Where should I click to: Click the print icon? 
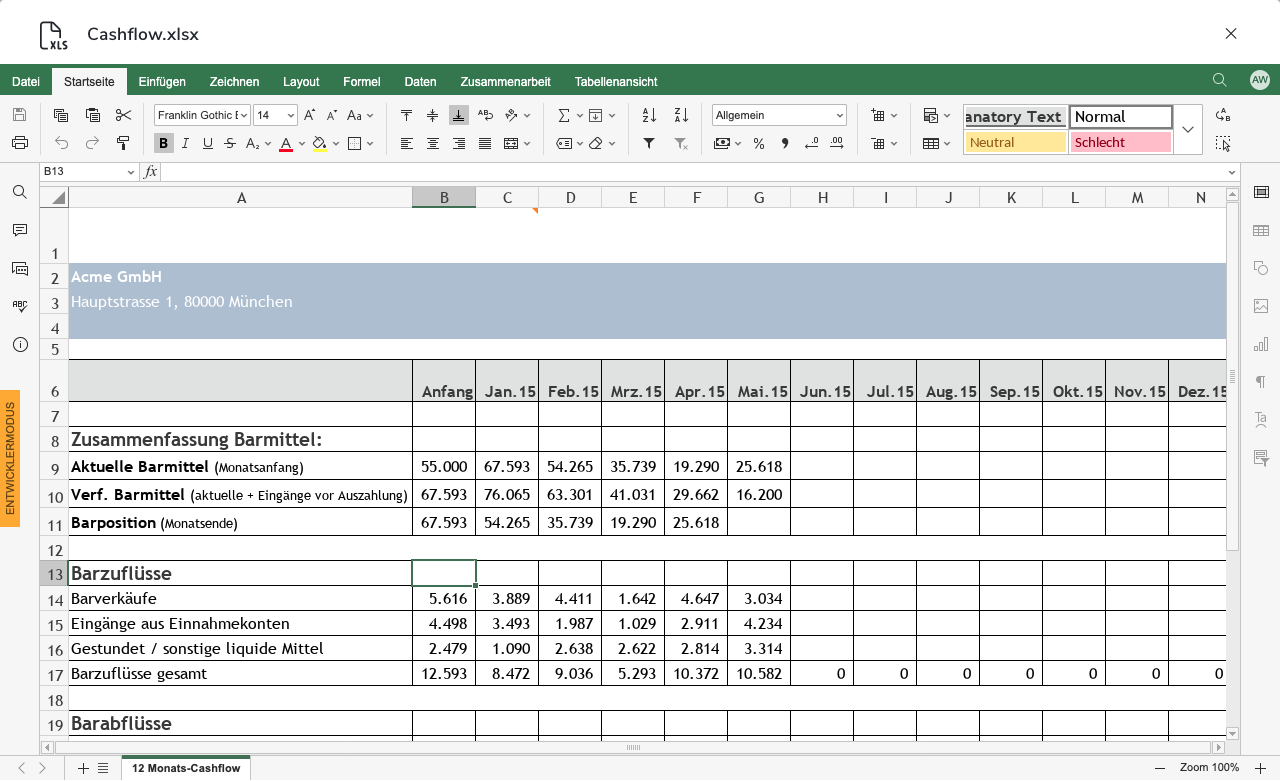[x=20, y=143]
